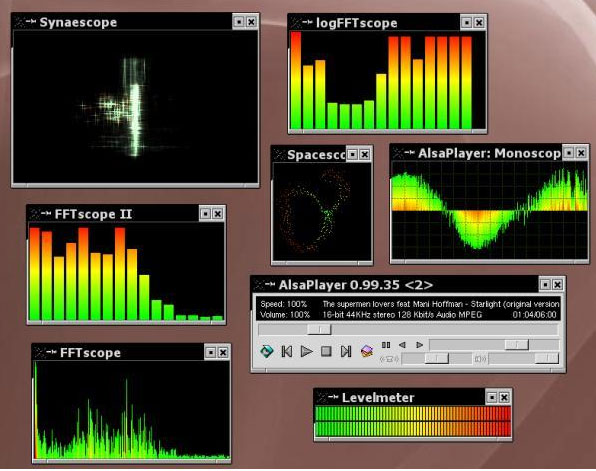Click the playback speed slider handle
This screenshot has width=596, height=471.
(516, 345)
